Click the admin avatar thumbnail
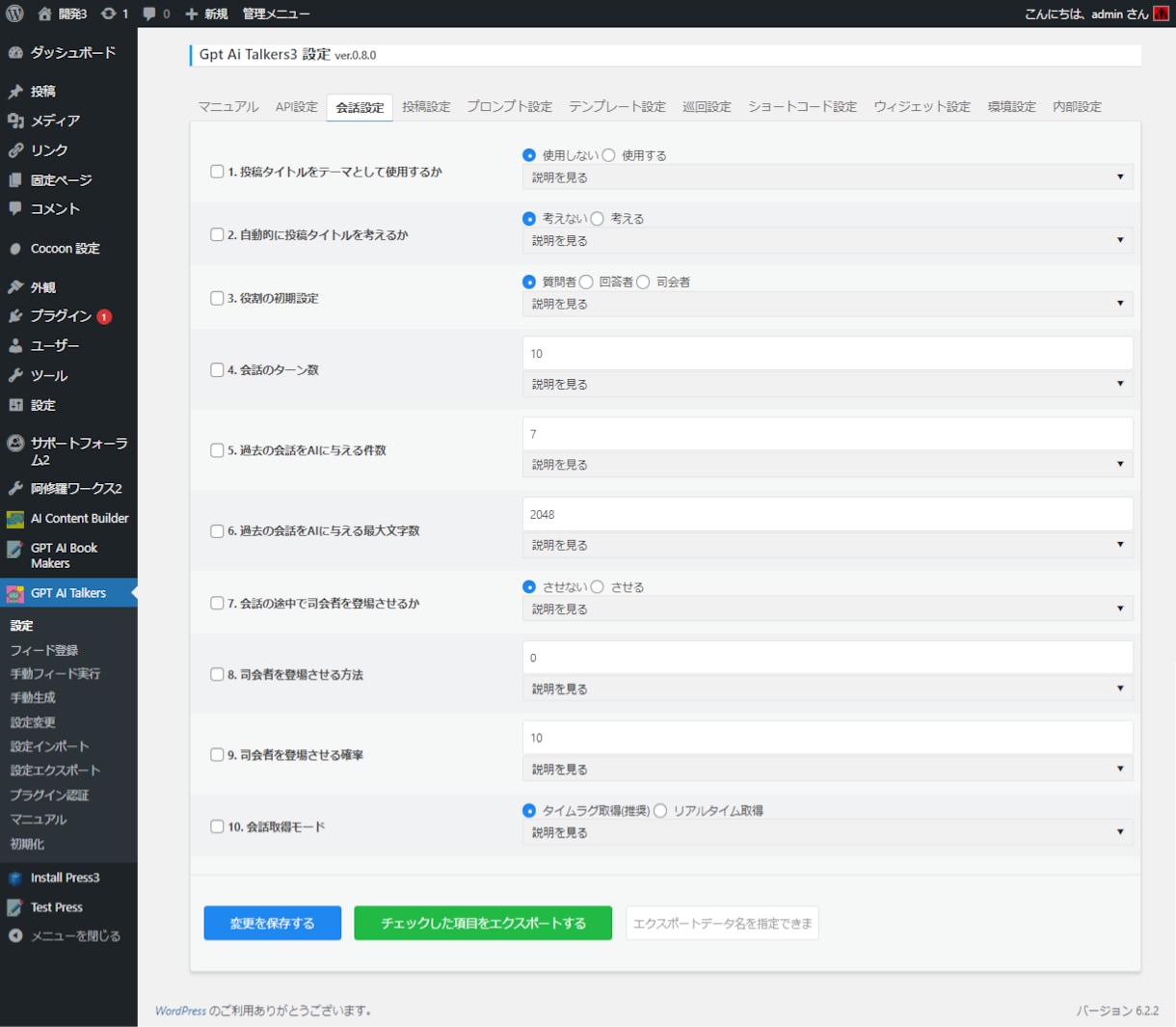 [x=1161, y=14]
